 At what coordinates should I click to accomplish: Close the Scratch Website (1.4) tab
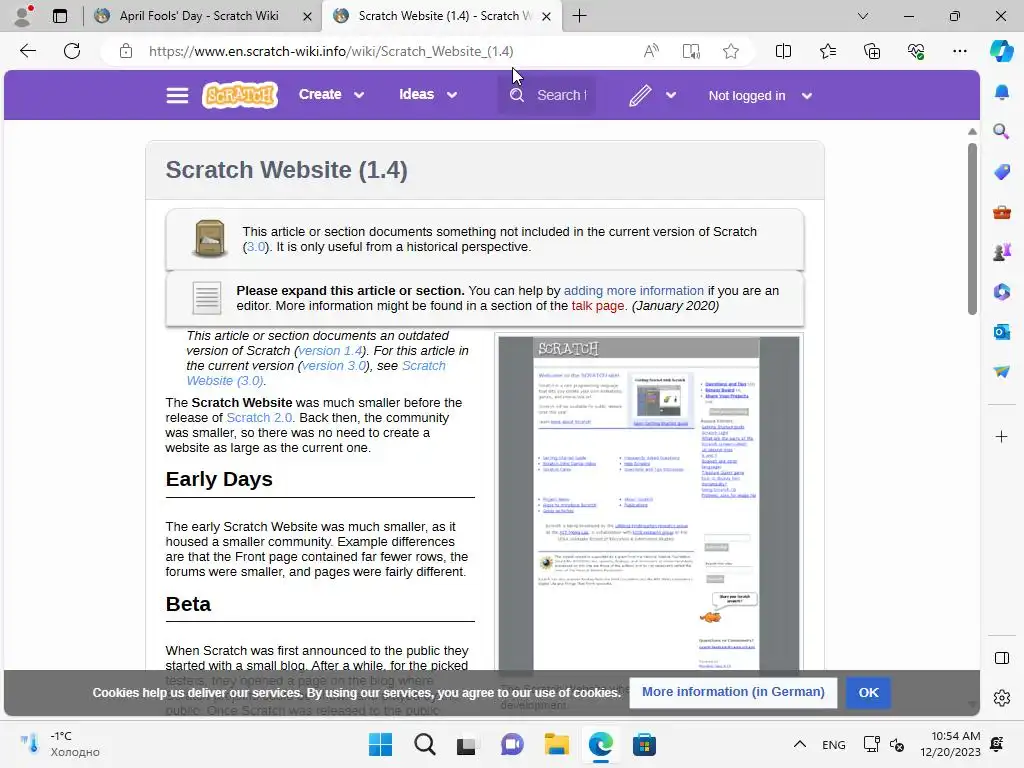click(x=547, y=16)
